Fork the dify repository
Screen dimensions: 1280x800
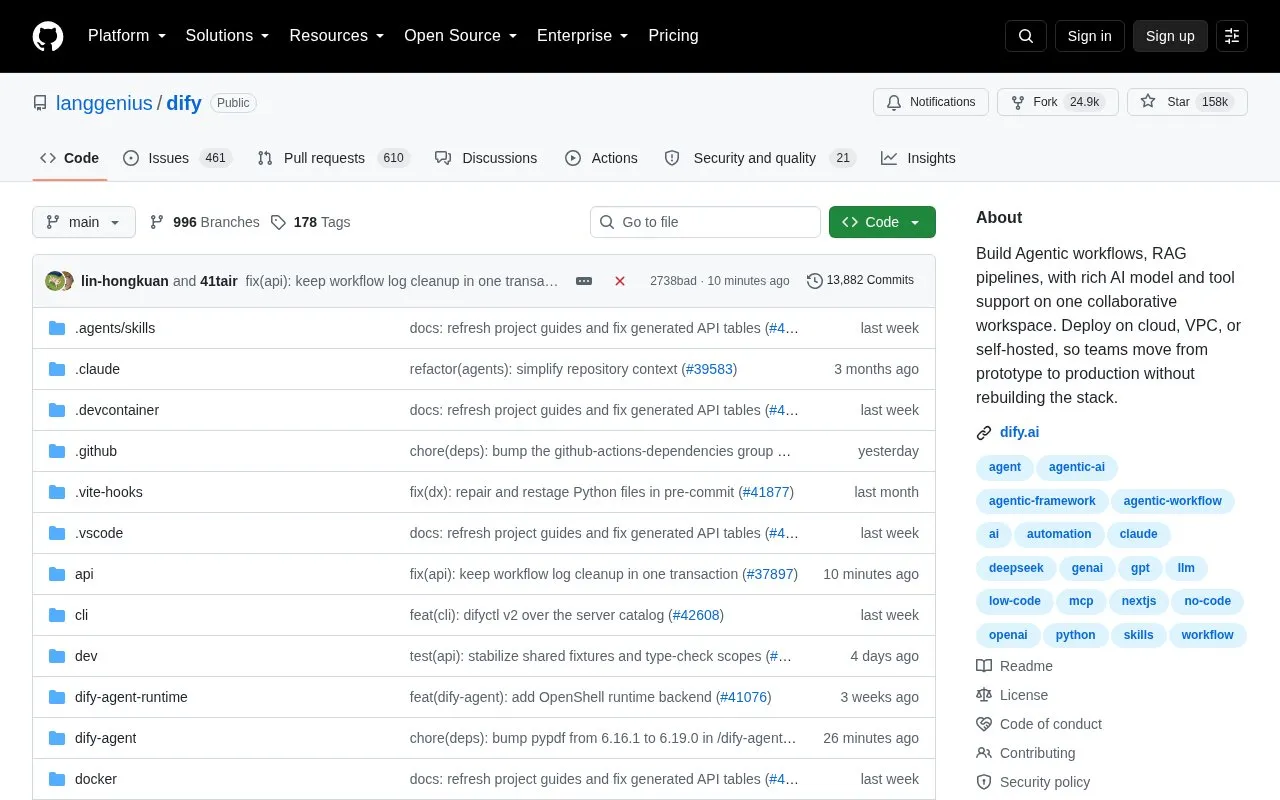click(x=1057, y=102)
